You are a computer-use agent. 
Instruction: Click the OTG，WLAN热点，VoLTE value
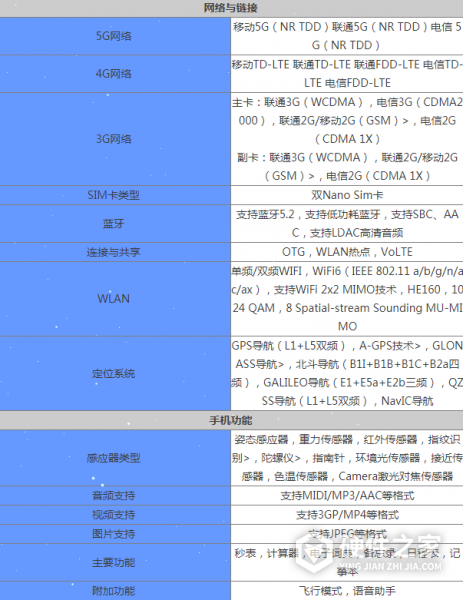click(347, 252)
